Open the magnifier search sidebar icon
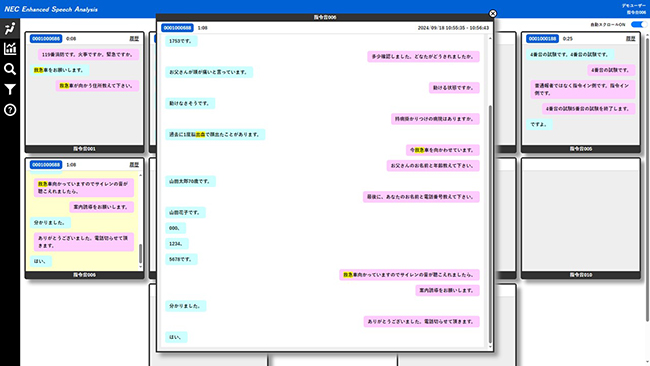The image size is (650, 366). click(x=10, y=69)
